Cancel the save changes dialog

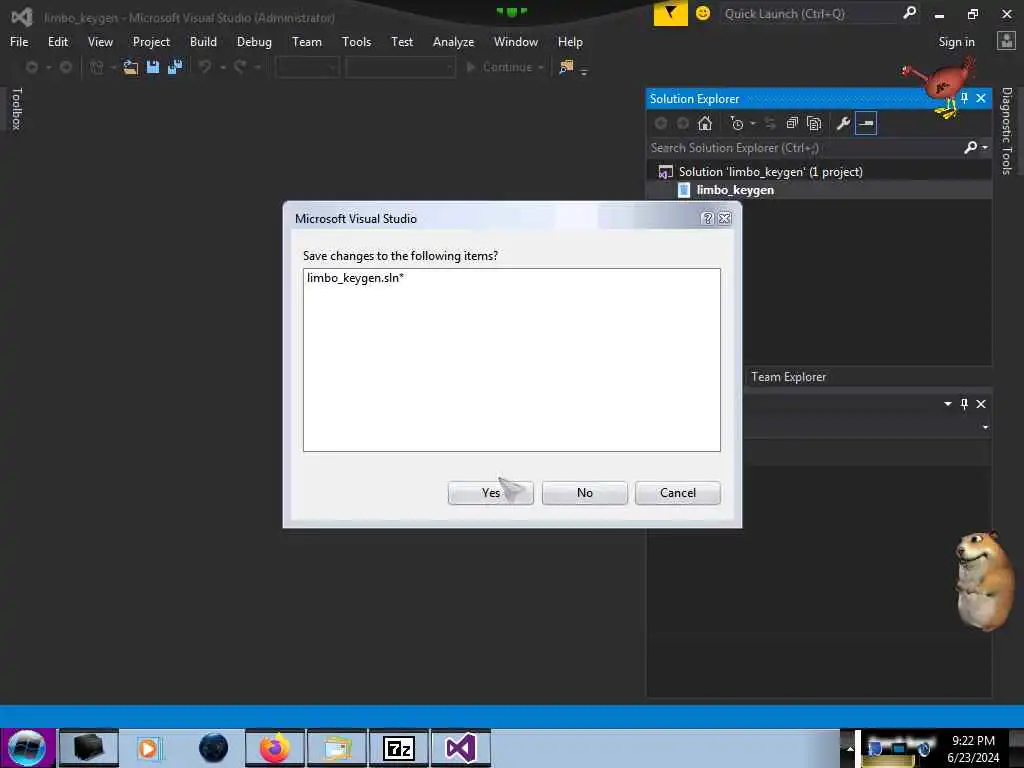click(x=678, y=493)
